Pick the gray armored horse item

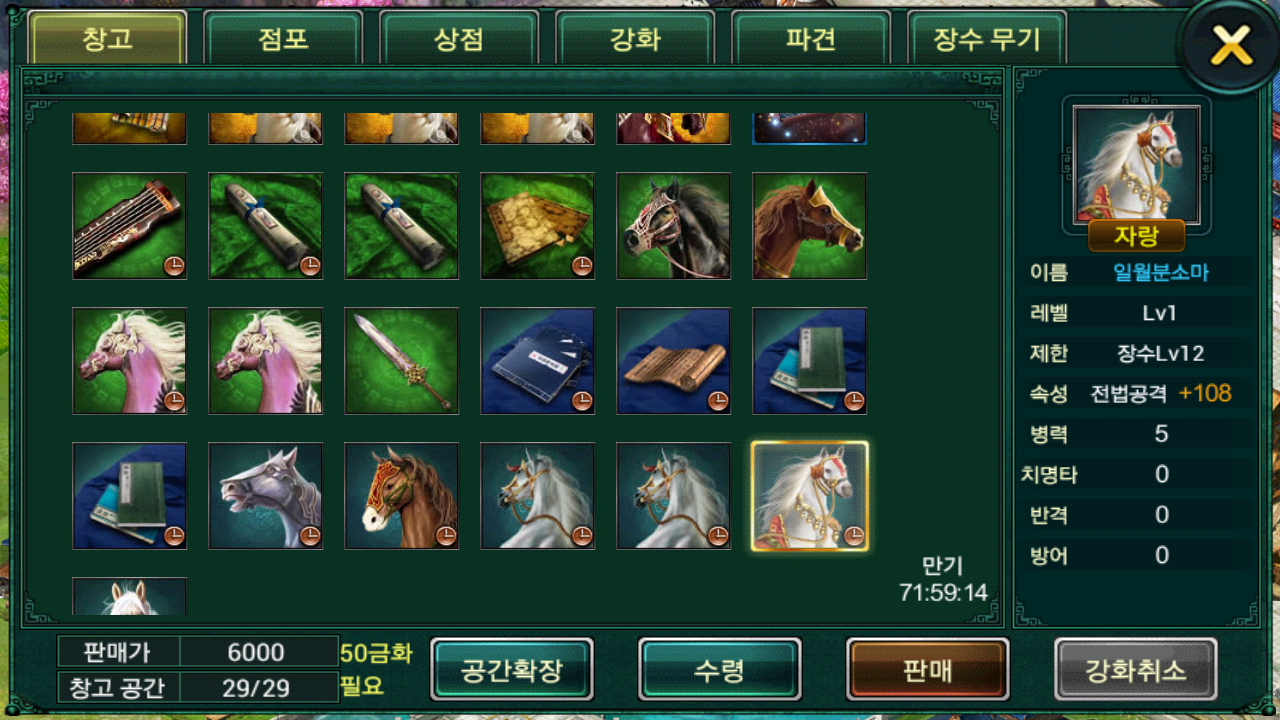(266, 496)
